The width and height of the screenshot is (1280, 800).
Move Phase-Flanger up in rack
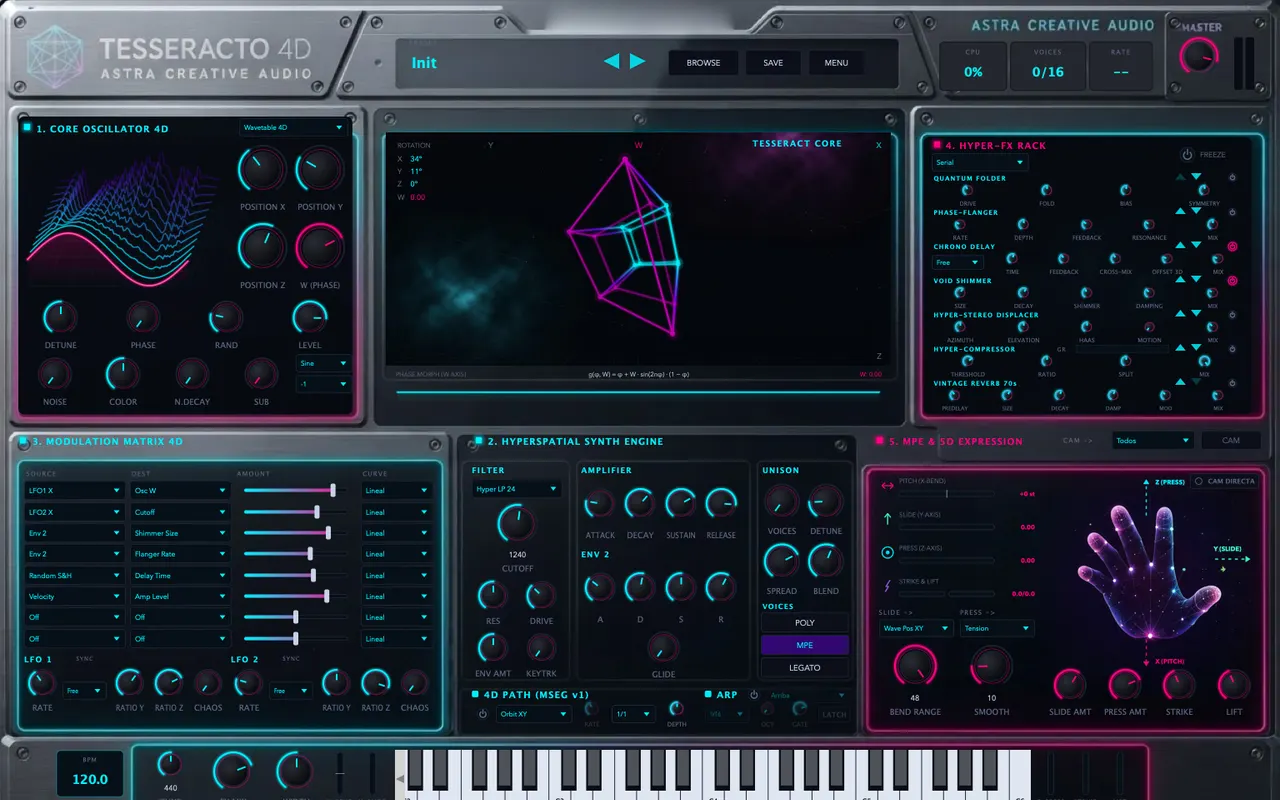pos(1180,212)
